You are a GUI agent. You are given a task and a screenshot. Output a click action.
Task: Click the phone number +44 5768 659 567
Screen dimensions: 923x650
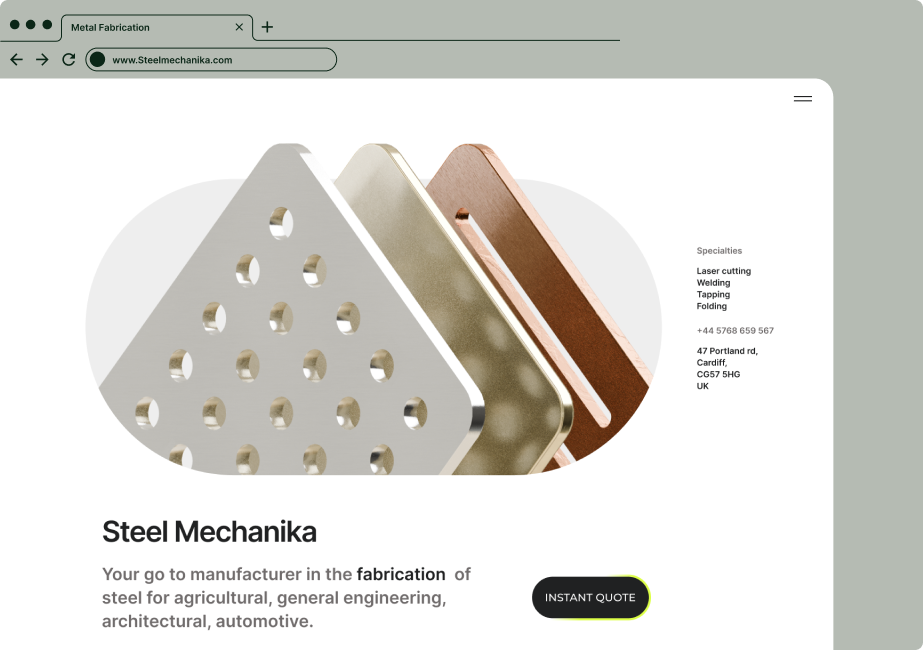pyautogui.click(x=735, y=331)
